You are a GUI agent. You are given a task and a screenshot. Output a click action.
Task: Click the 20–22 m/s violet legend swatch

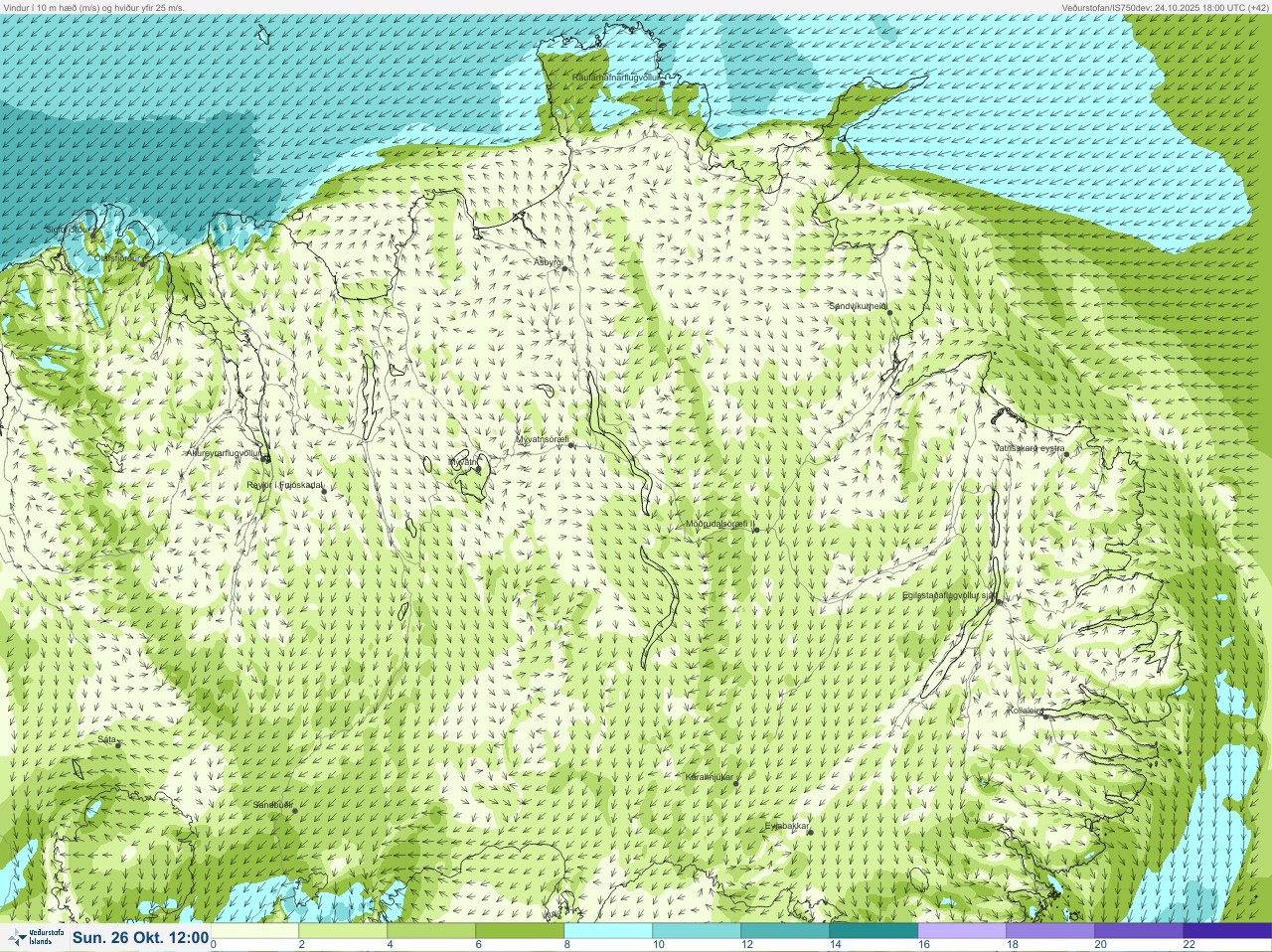tap(1139, 931)
